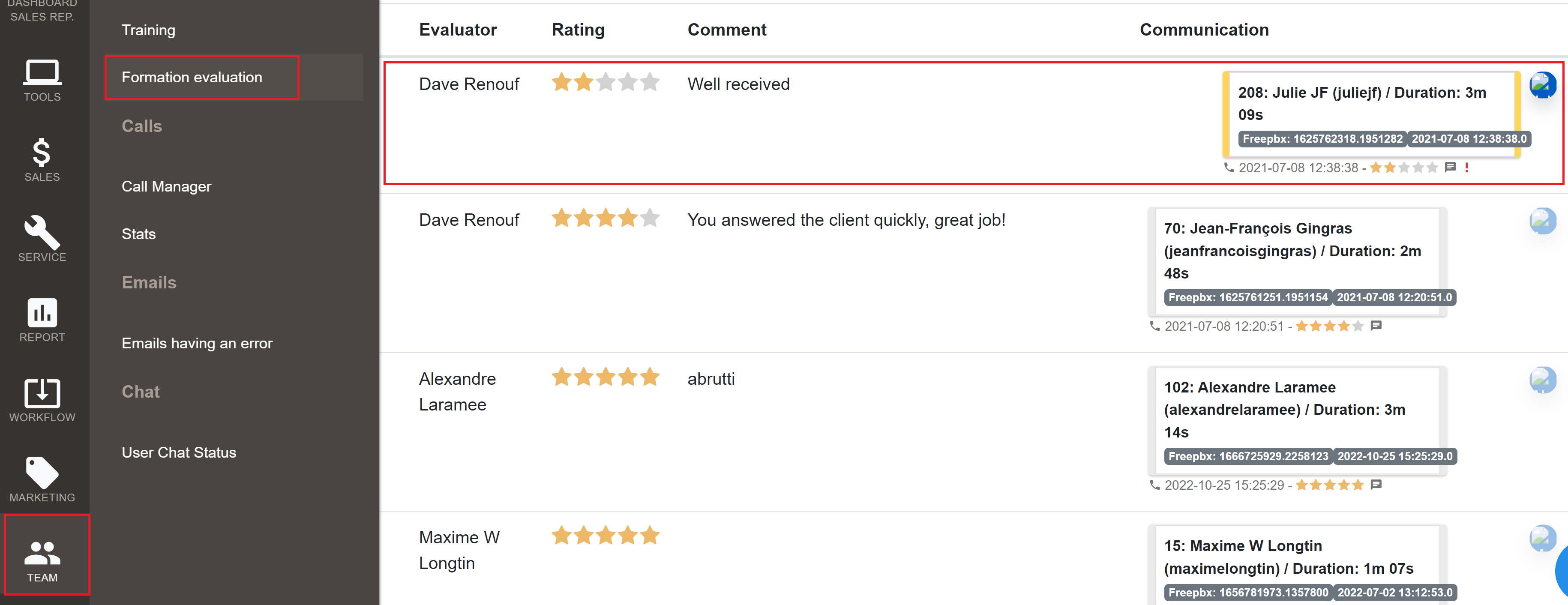
Task: Select Training in the side menu
Action: coord(149,30)
